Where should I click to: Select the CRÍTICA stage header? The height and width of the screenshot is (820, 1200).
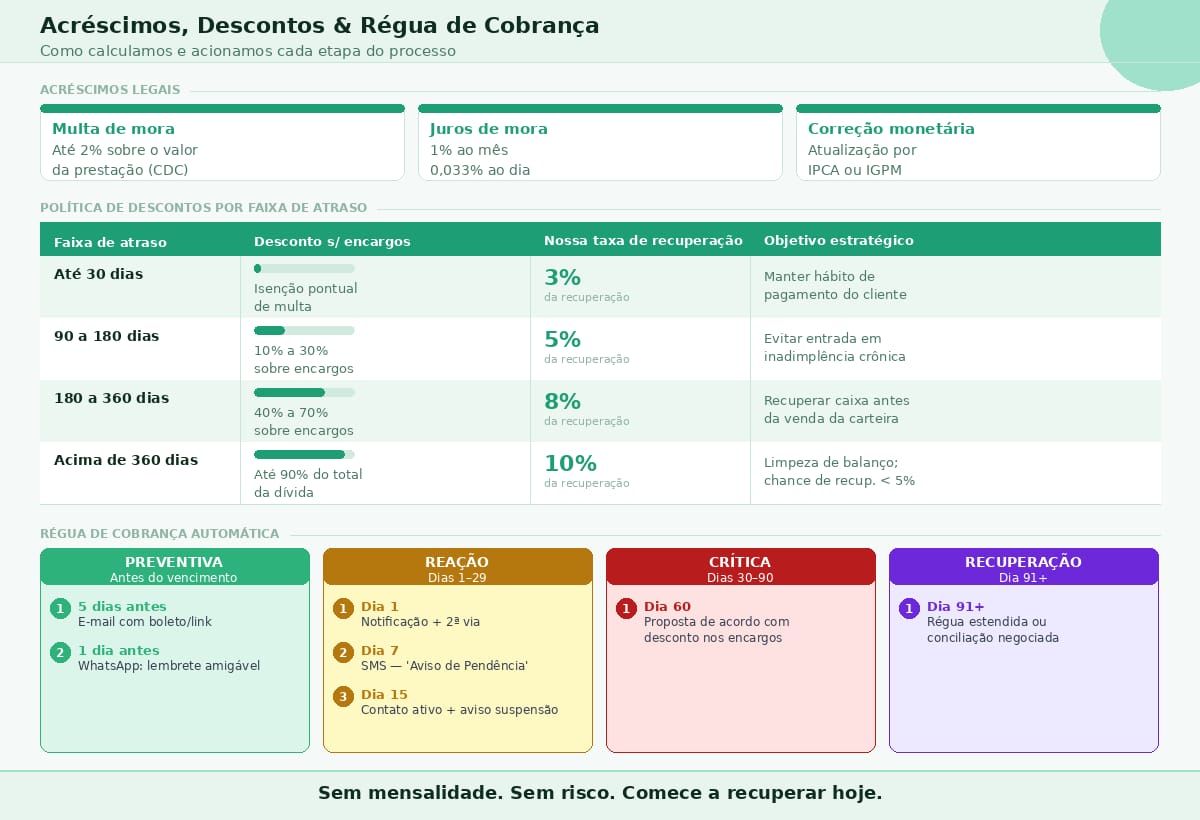pos(741,567)
